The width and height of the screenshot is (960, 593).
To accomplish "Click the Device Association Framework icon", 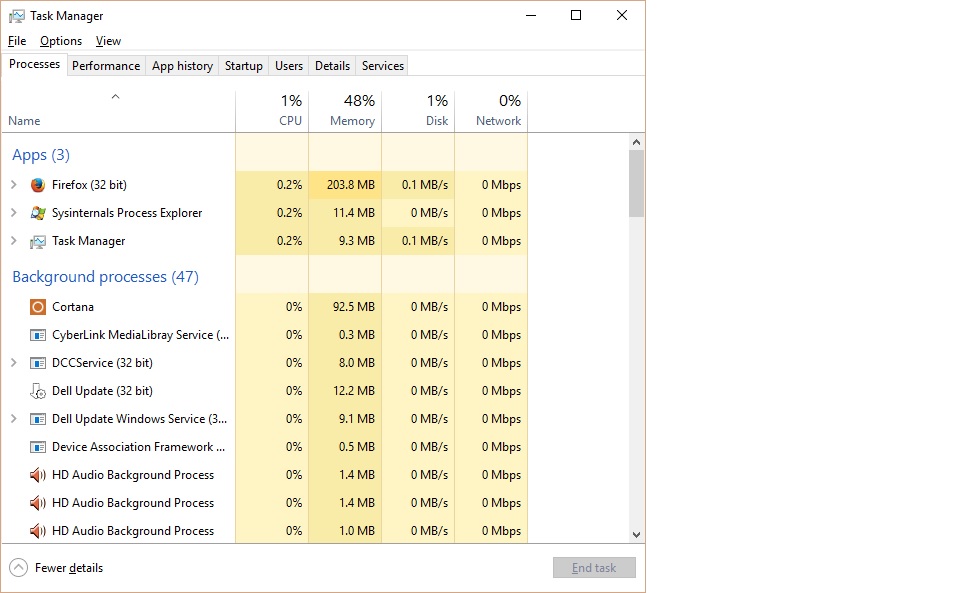I will tap(38, 447).
